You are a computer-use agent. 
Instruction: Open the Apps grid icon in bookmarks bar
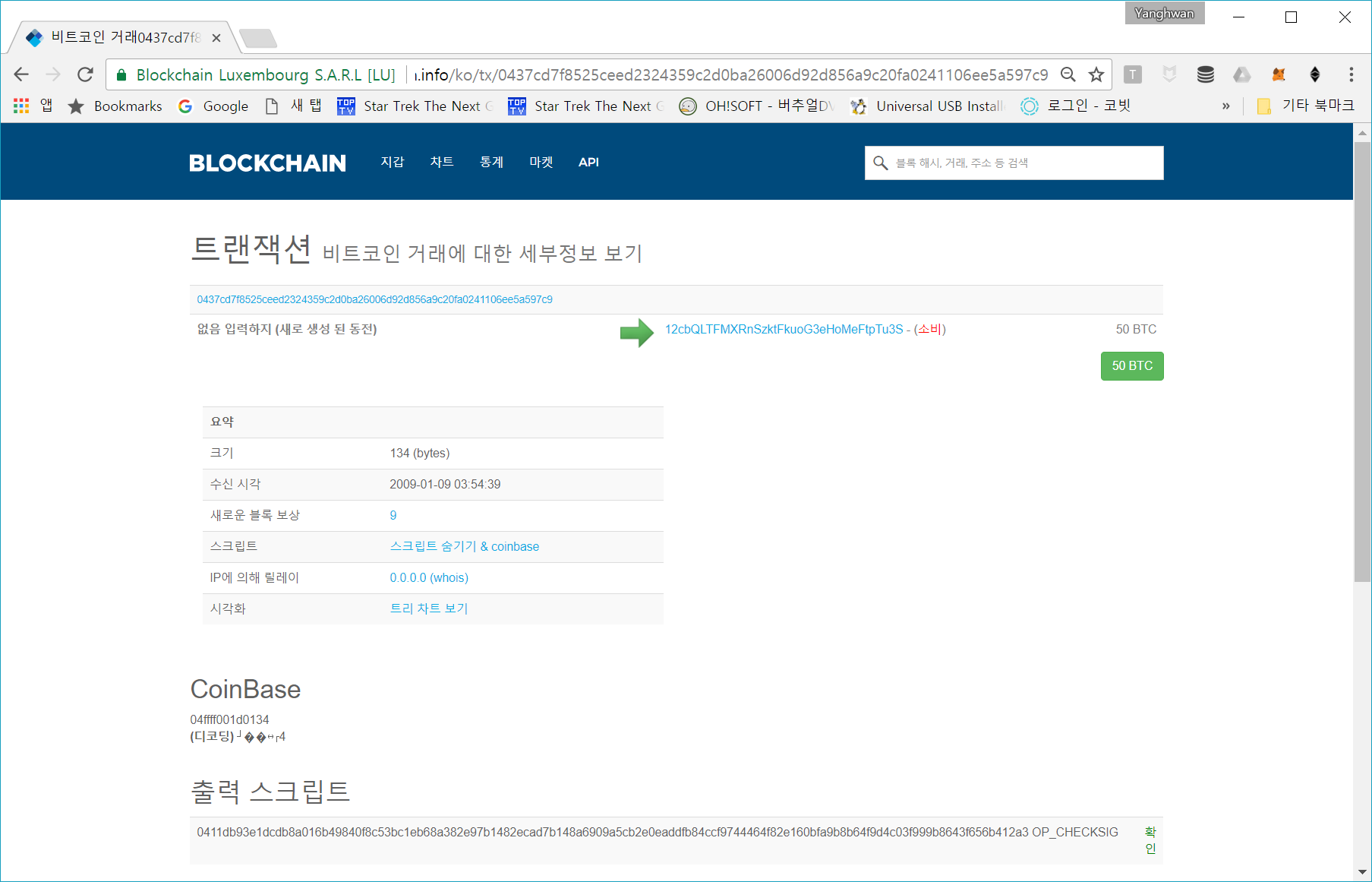pos(21,106)
